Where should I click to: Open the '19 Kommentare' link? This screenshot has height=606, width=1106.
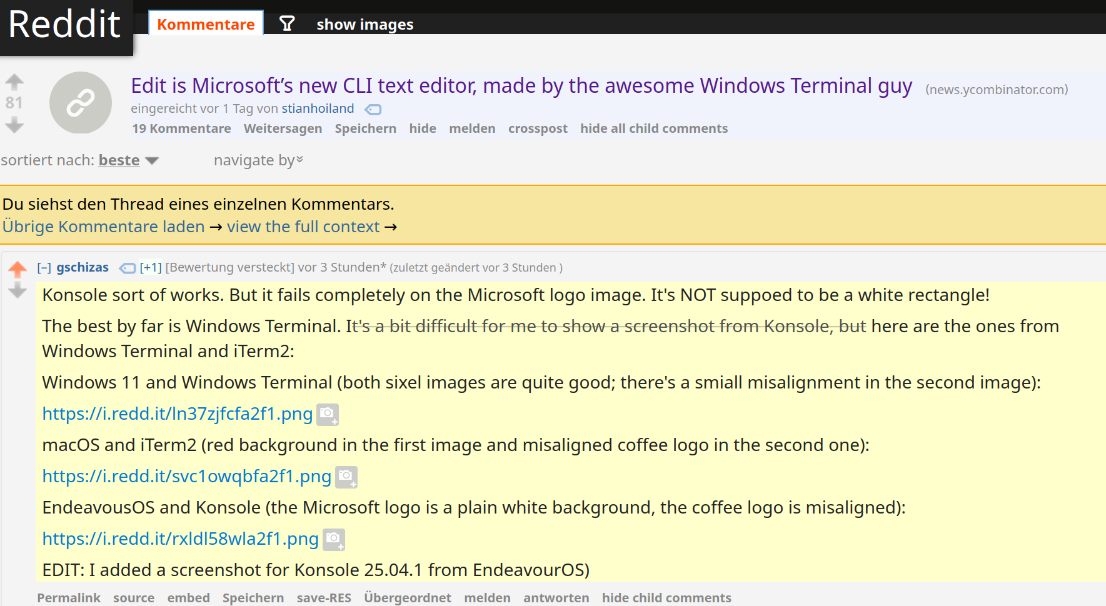coord(181,128)
